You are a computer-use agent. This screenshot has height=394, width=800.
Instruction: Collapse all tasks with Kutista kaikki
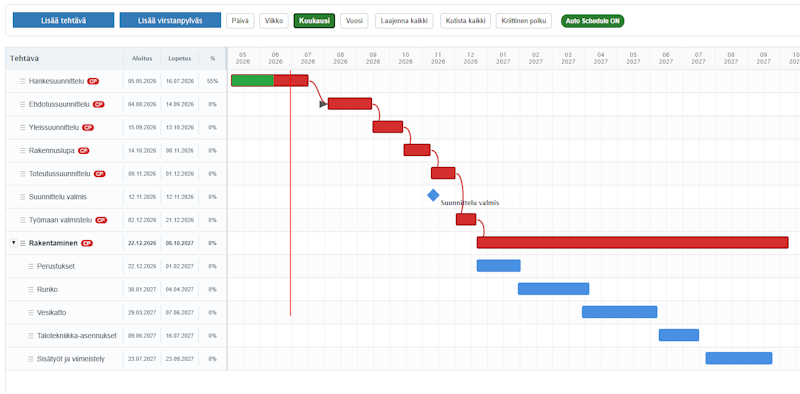tap(465, 21)
